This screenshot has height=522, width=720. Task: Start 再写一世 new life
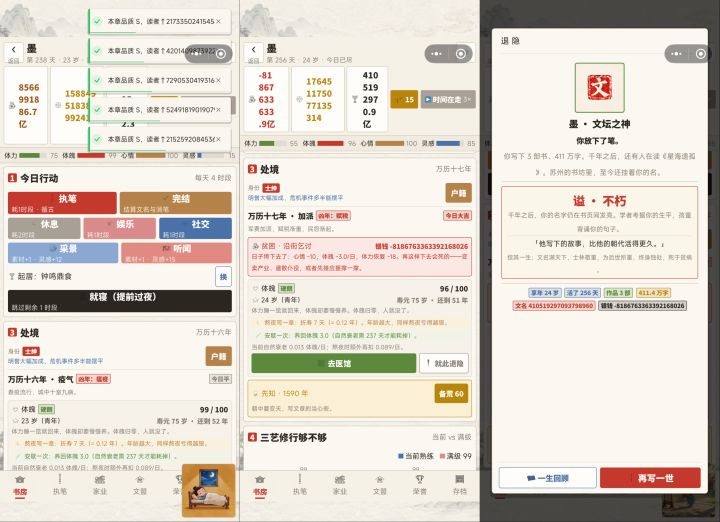(x=650, y=478)
